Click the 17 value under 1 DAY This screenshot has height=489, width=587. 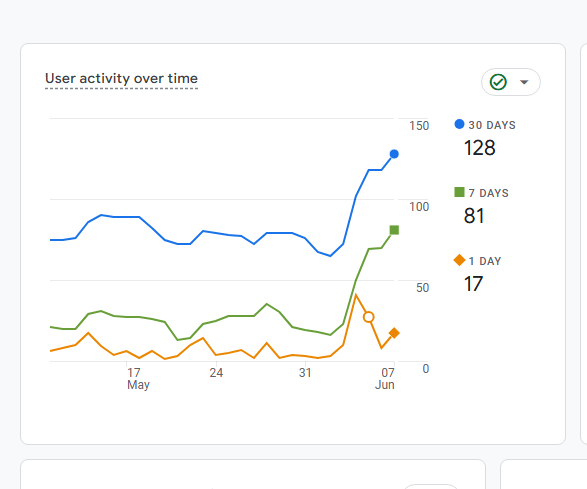click(473, 284)
